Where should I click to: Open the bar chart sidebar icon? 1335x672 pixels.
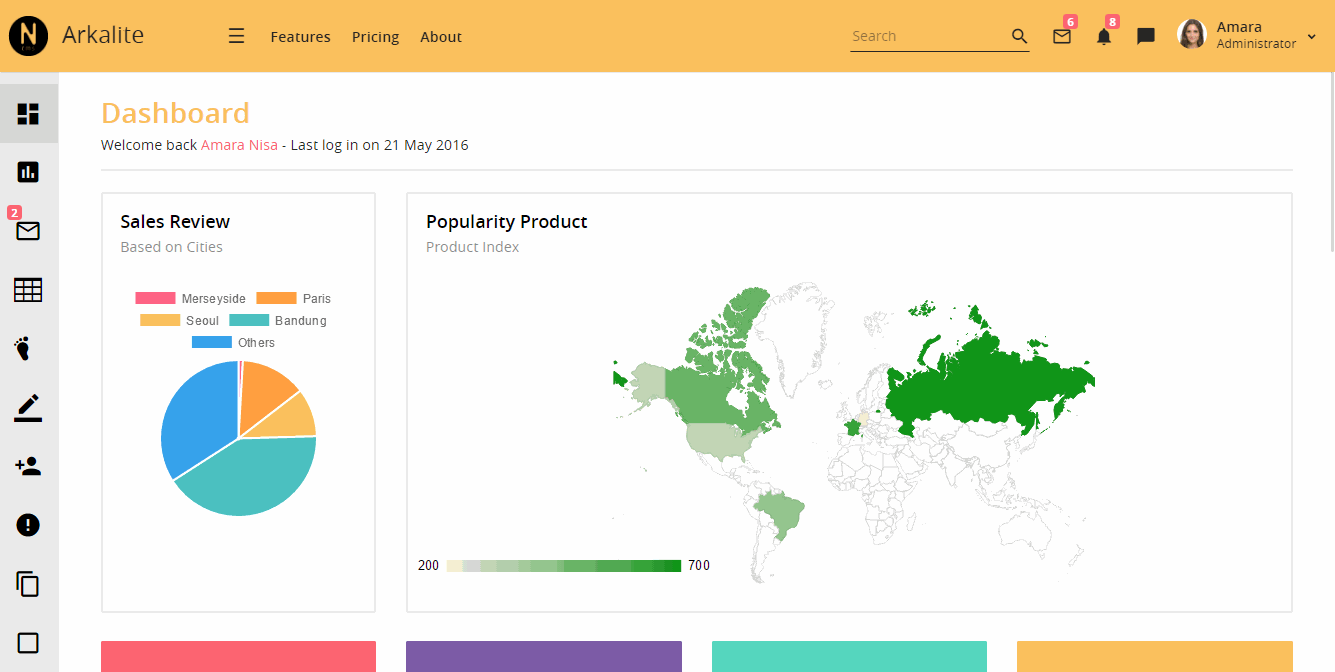pos(28,172)
